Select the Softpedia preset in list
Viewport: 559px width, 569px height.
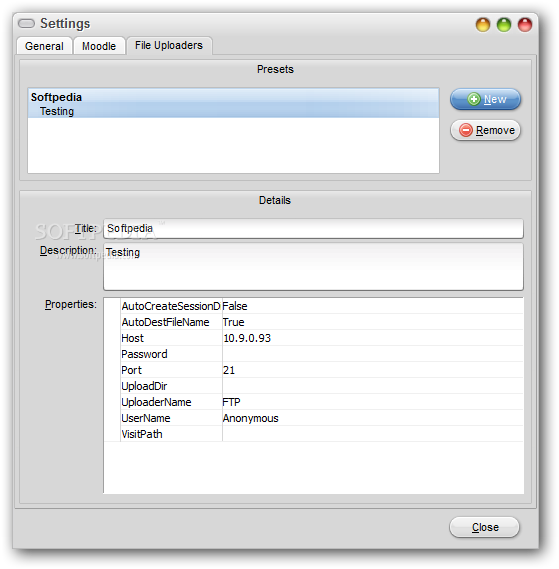pyautogui.click(x=233, y=103)
